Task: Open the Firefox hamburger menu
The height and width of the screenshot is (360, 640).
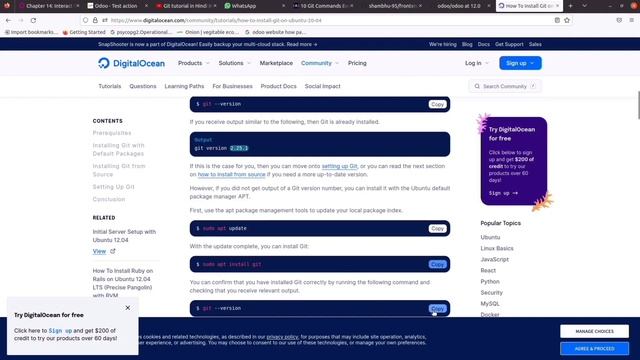Action: [631, 20]
